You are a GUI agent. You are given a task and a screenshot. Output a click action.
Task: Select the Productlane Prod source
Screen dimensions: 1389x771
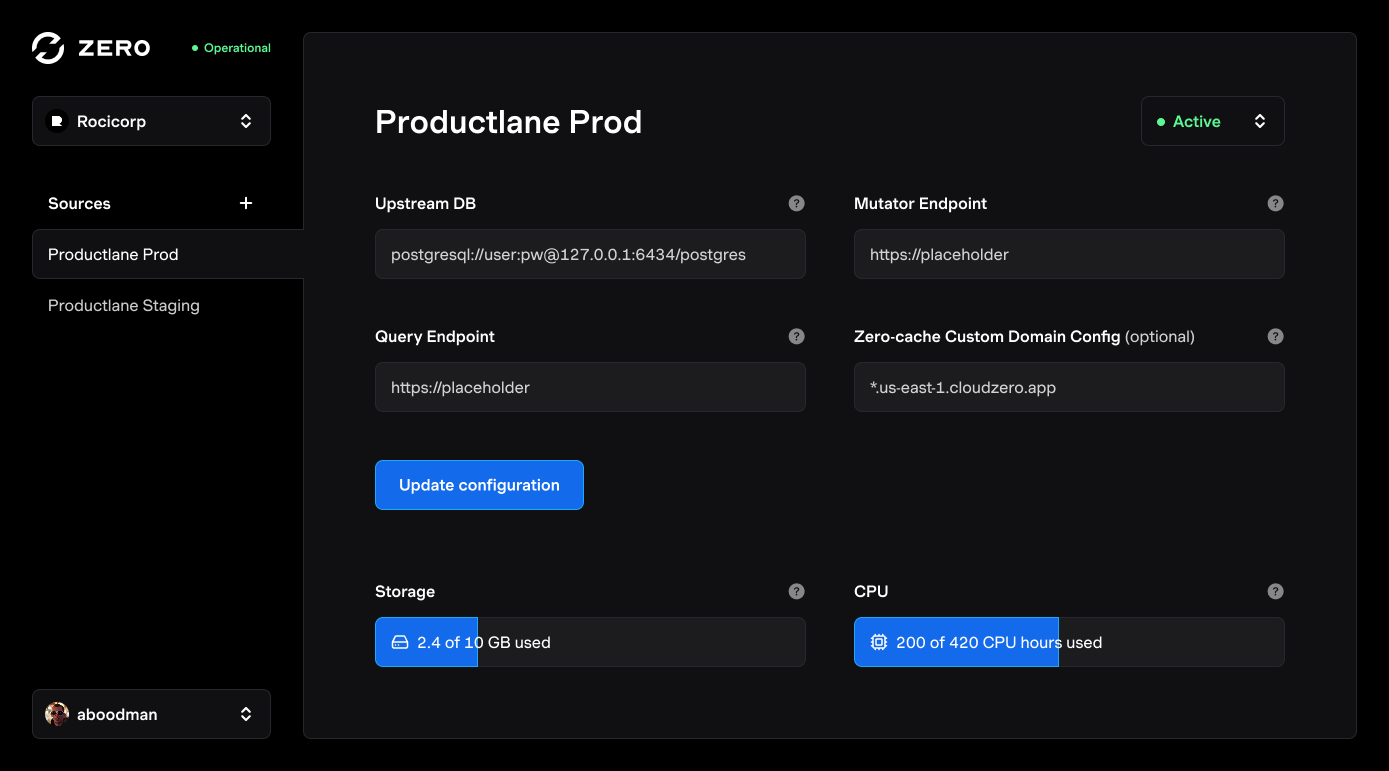pos(113,254)
